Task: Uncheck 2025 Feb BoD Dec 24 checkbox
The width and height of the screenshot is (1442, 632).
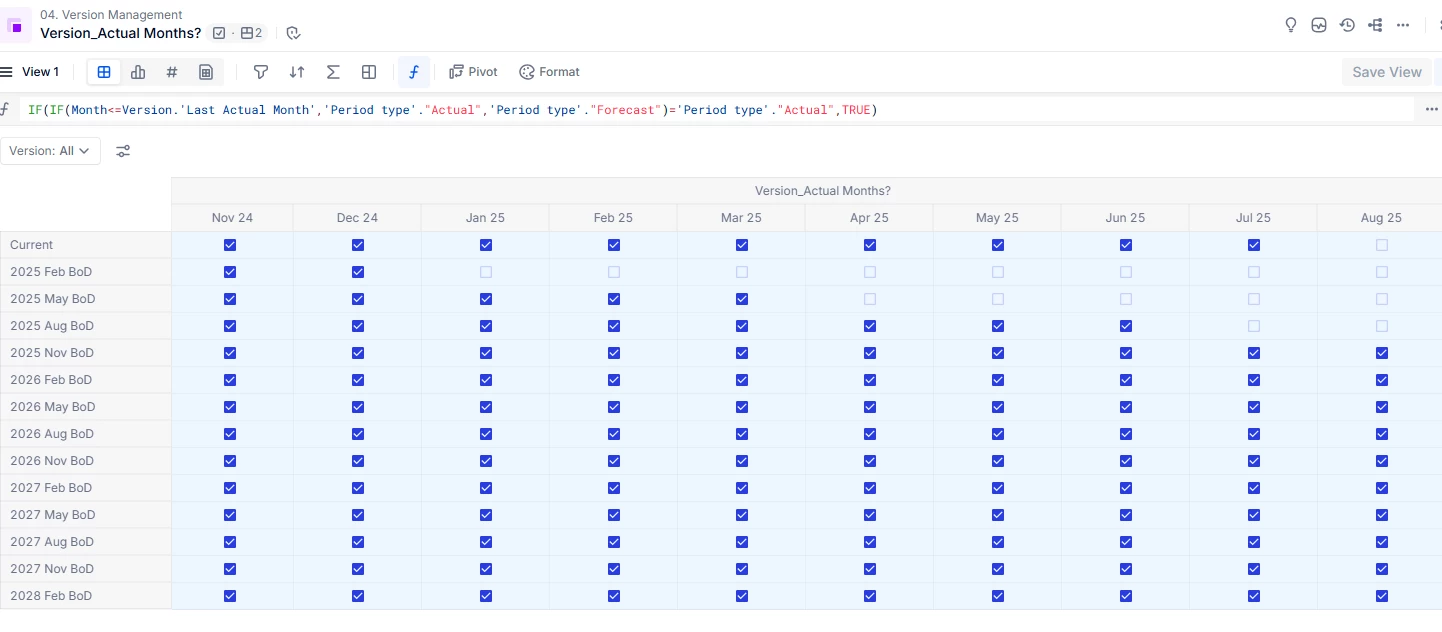Action: (358, 272)
